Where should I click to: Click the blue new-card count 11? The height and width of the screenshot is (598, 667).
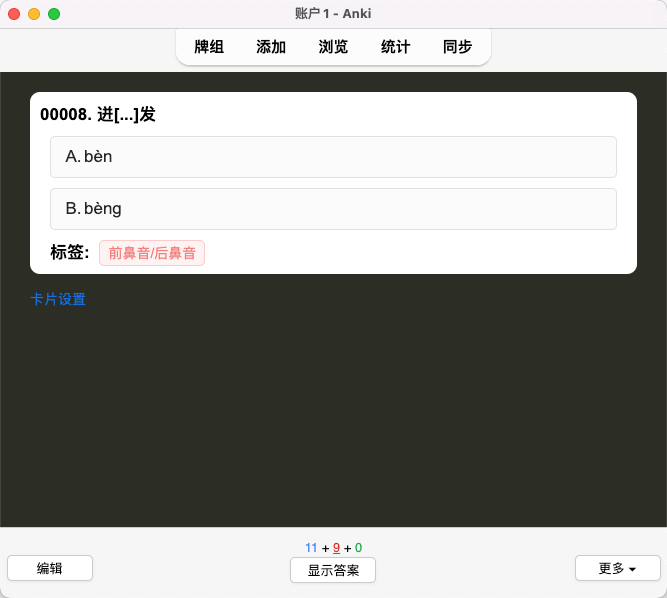[311, 547]
